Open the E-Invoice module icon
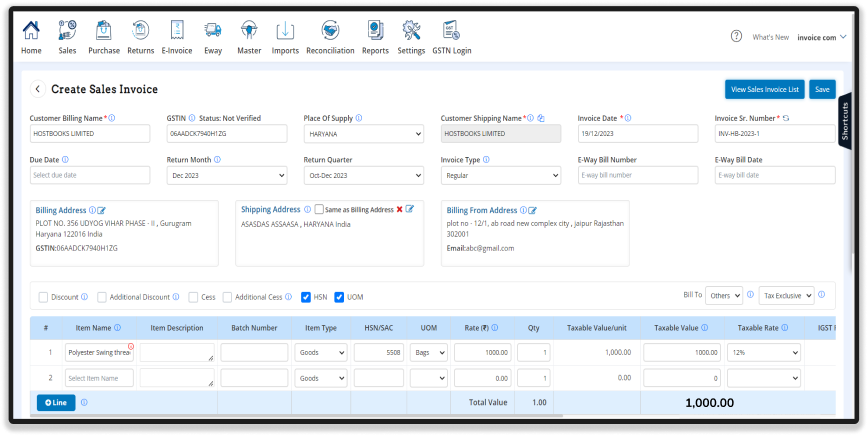868x436 pixels. [176, 31]
